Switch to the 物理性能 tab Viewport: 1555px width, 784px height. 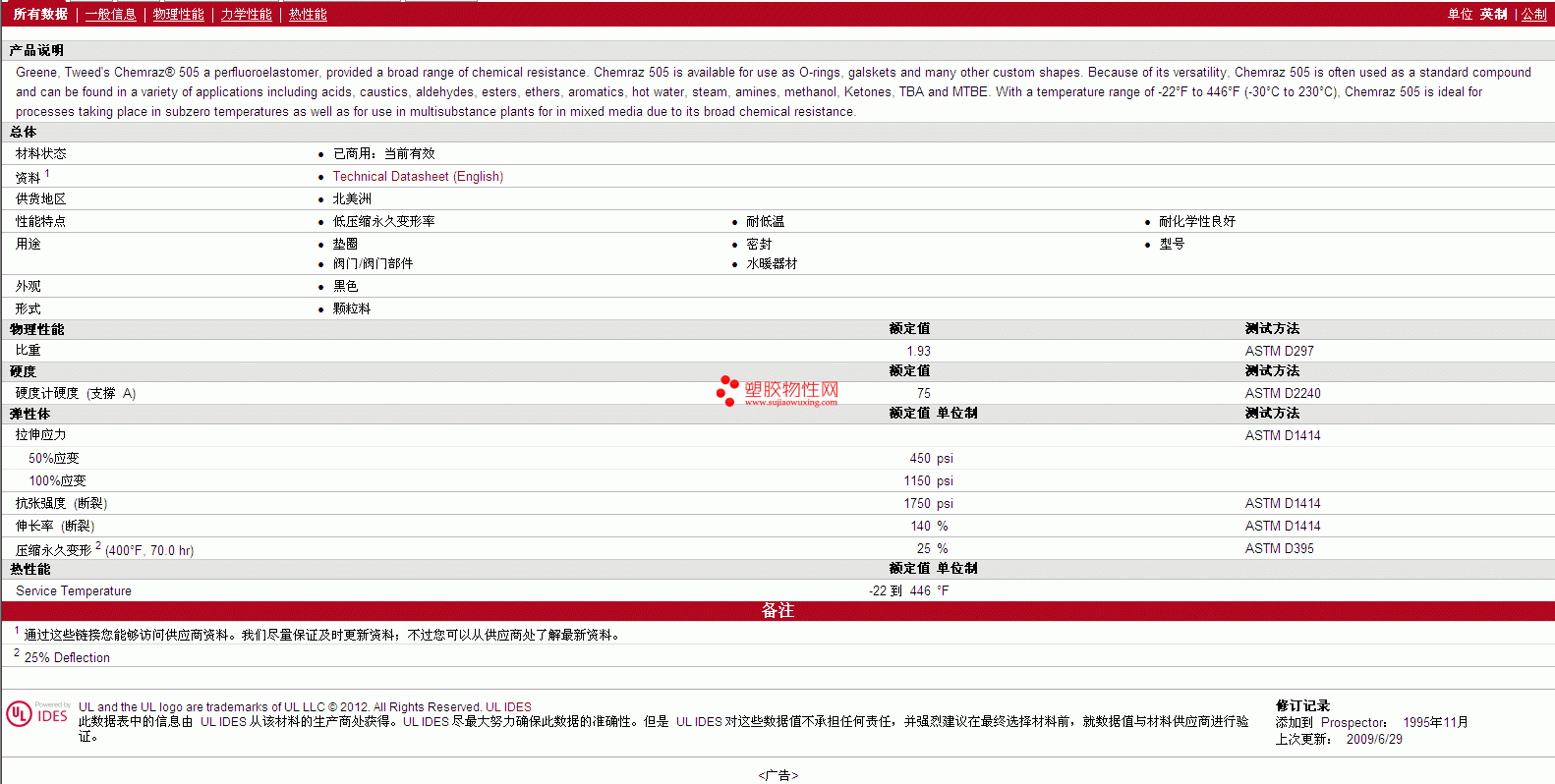(179, 14)
